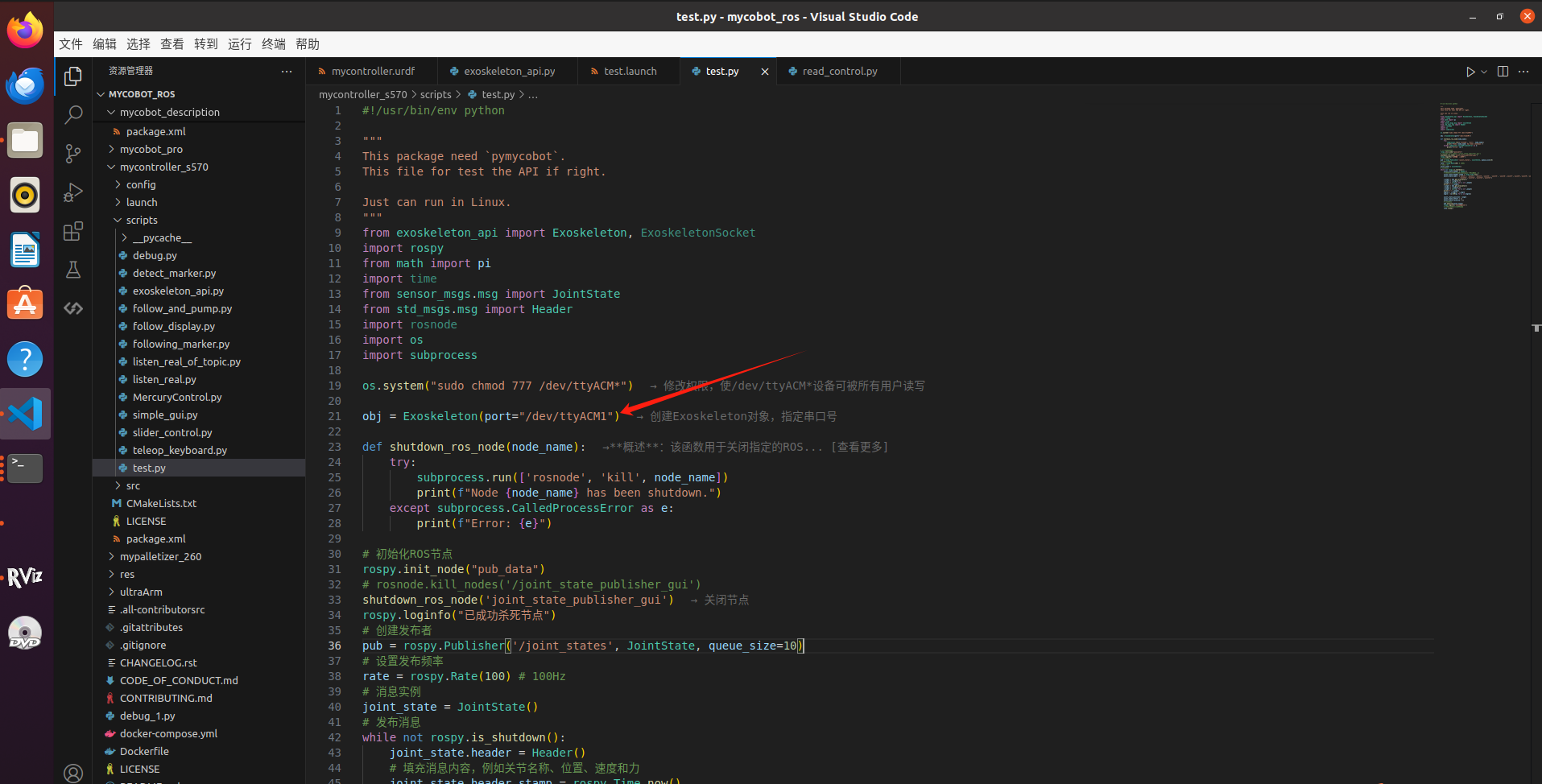Viewport: 1542px width, 784px height.
Task: Close the test.py editor tab
Action: point(765,72)
